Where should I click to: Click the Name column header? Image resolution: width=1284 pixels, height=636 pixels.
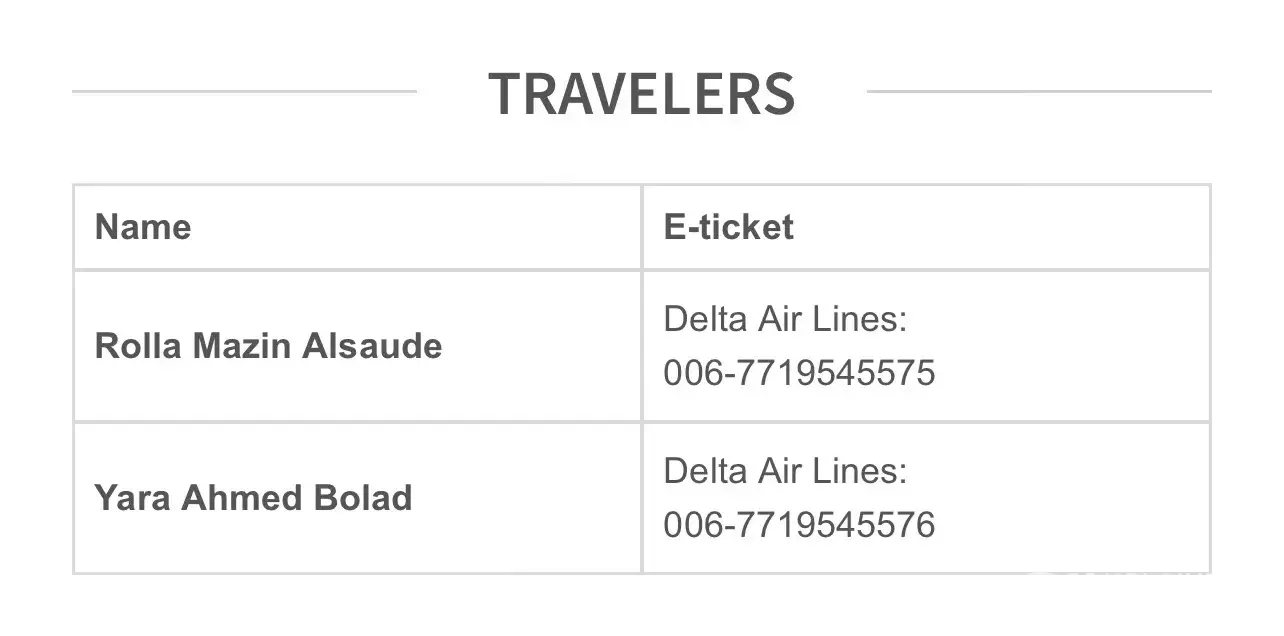pyautogui.click(x=143, y=227)
